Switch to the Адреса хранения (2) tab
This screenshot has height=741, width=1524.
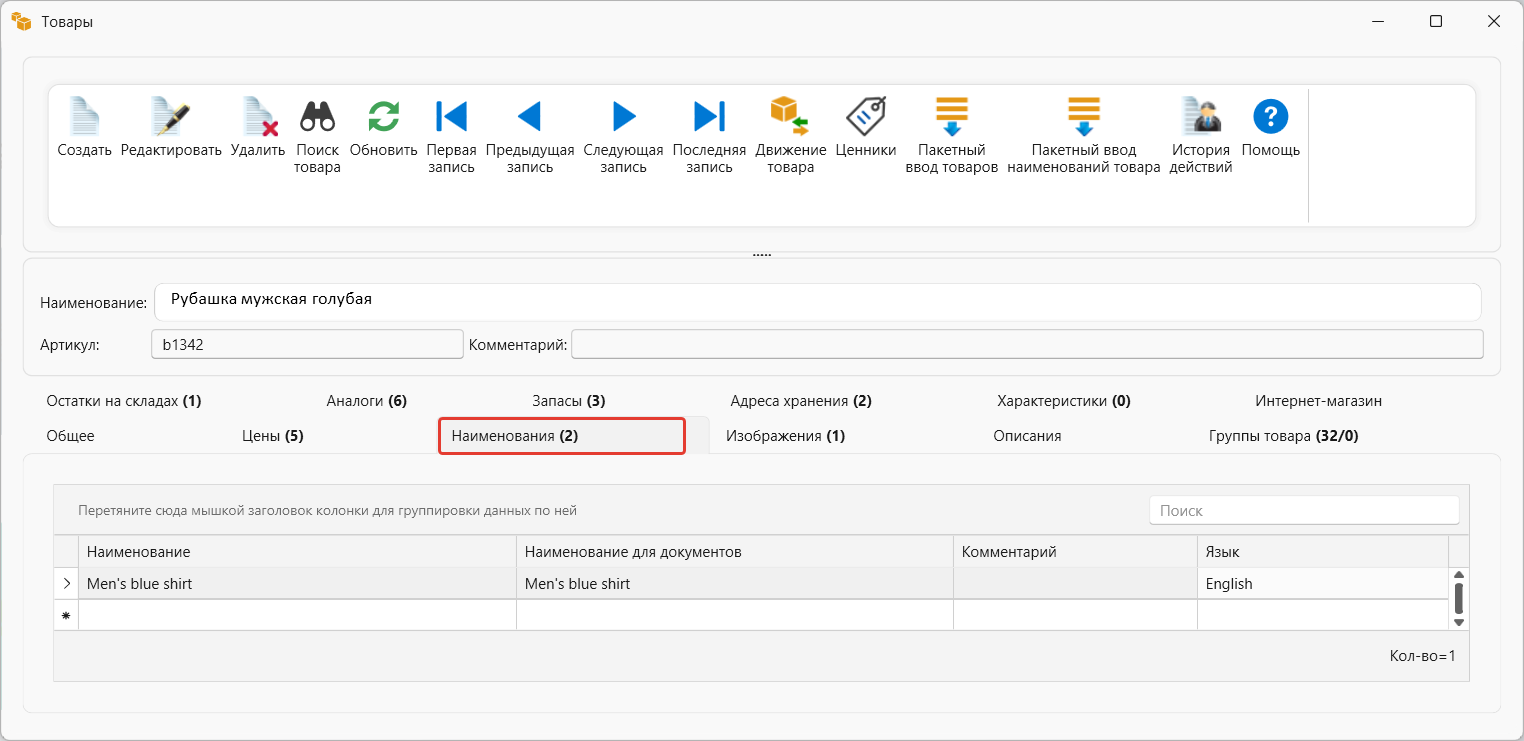[x=801, y=401]
